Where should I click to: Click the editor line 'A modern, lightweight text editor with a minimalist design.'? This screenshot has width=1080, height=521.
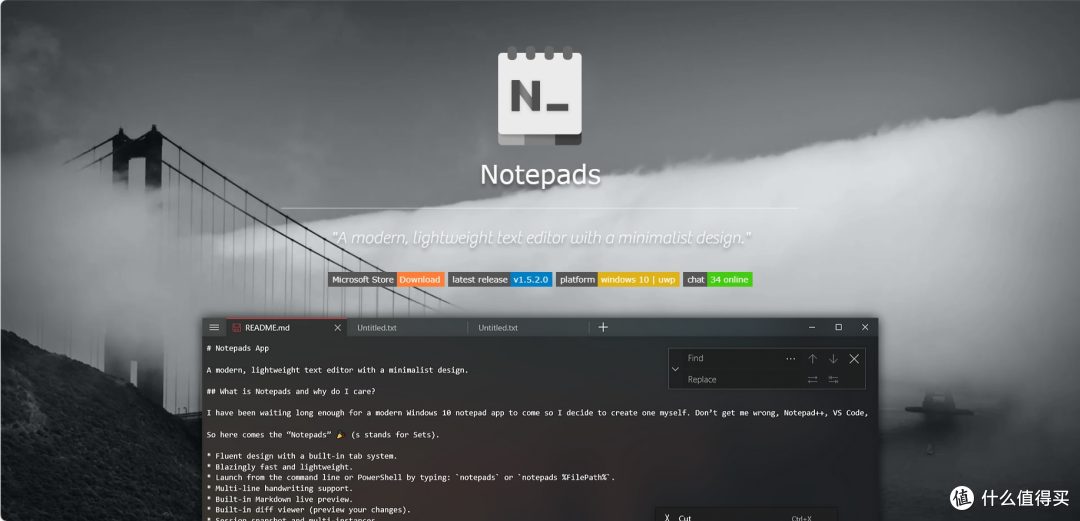(337, 370)
